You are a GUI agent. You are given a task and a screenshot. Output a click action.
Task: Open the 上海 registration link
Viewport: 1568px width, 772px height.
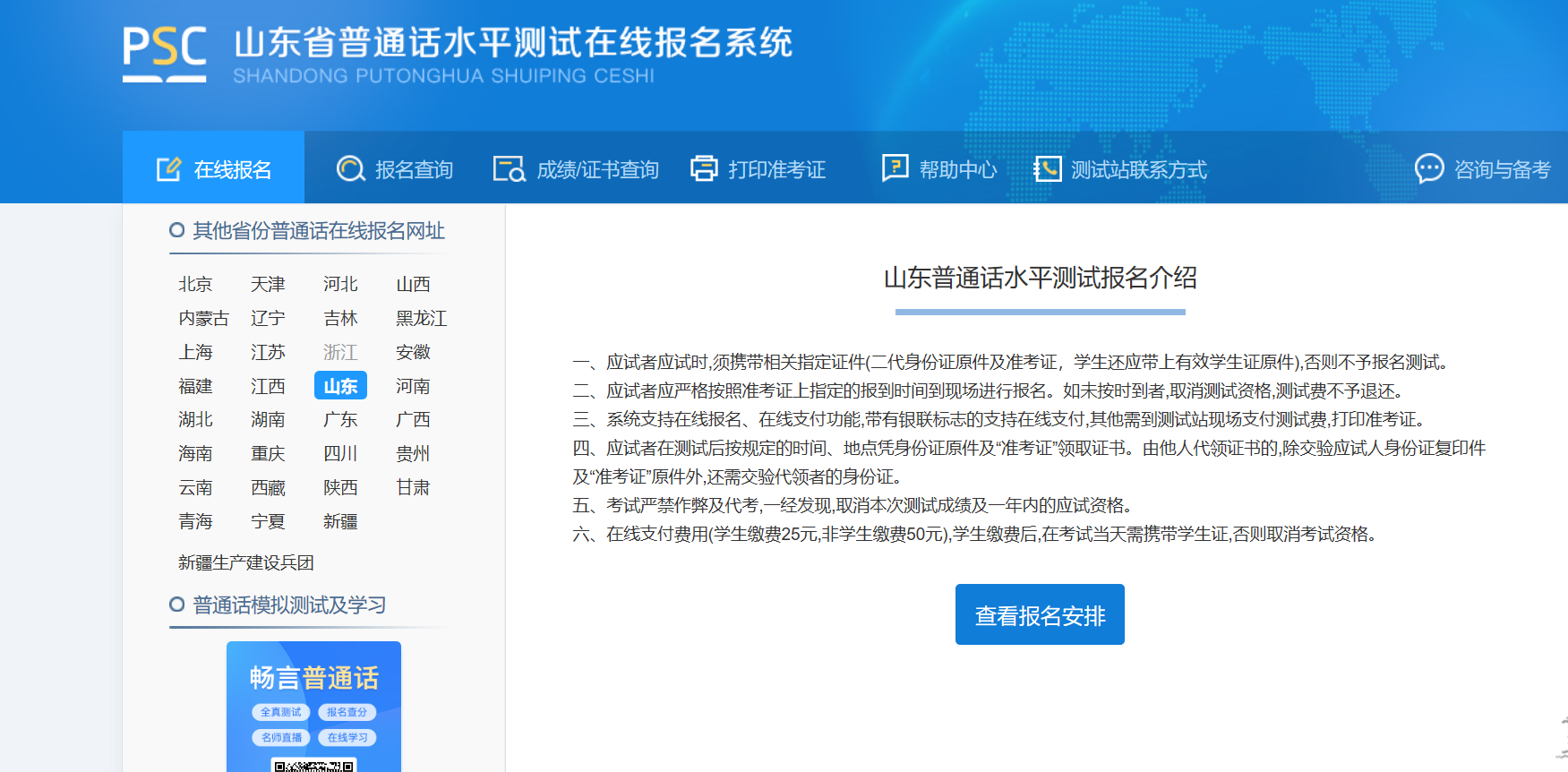tap(195, 352)
